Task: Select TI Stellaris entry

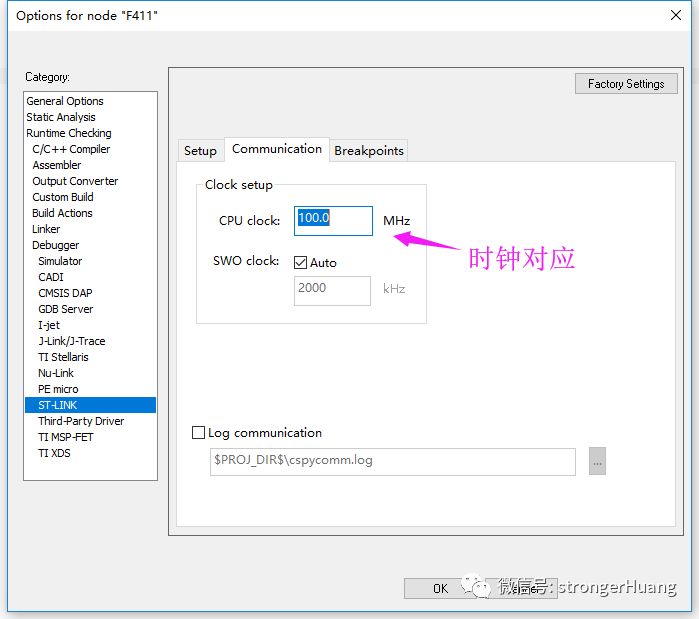Action: click(63, 357)
